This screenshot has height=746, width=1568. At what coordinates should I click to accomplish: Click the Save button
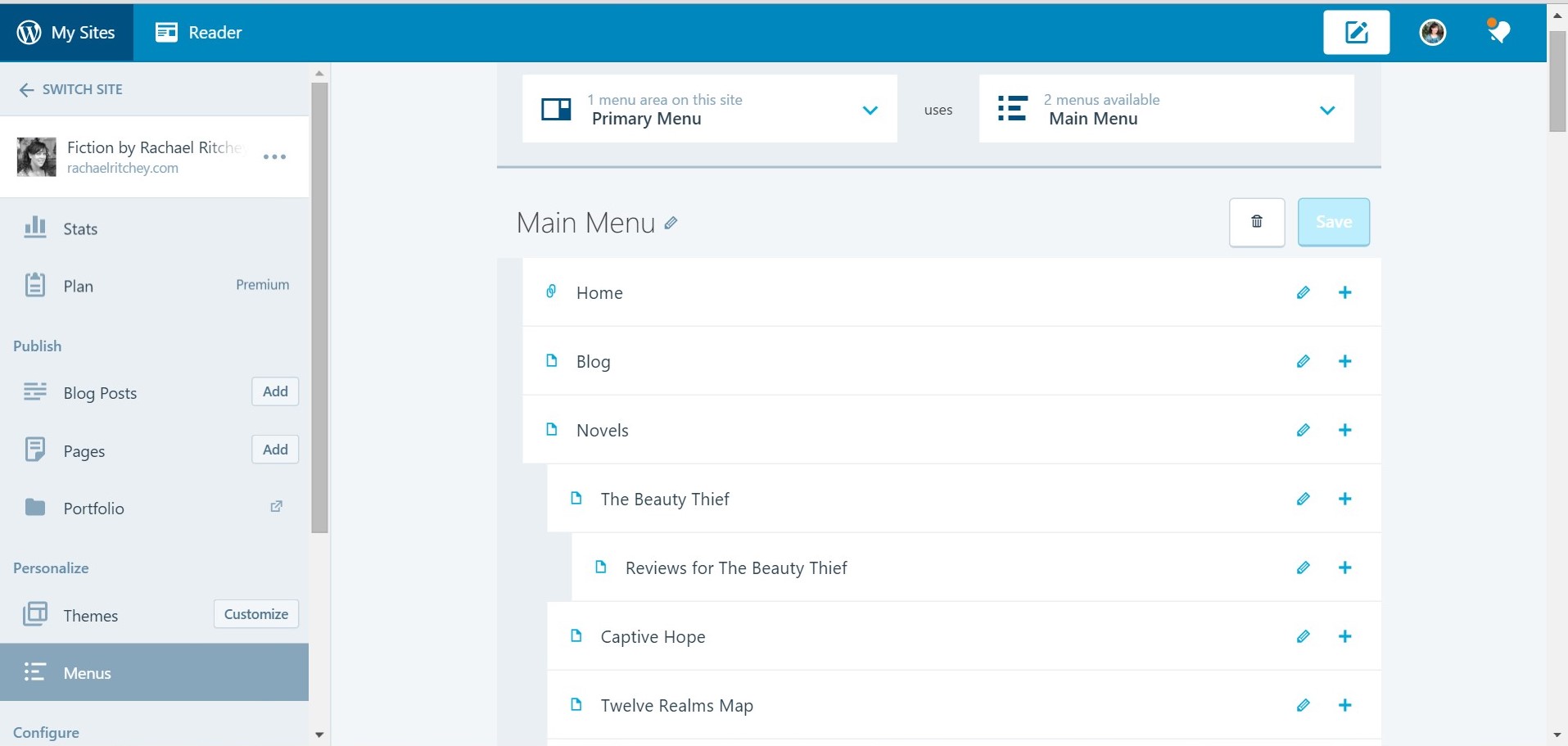click(1333, 222)
